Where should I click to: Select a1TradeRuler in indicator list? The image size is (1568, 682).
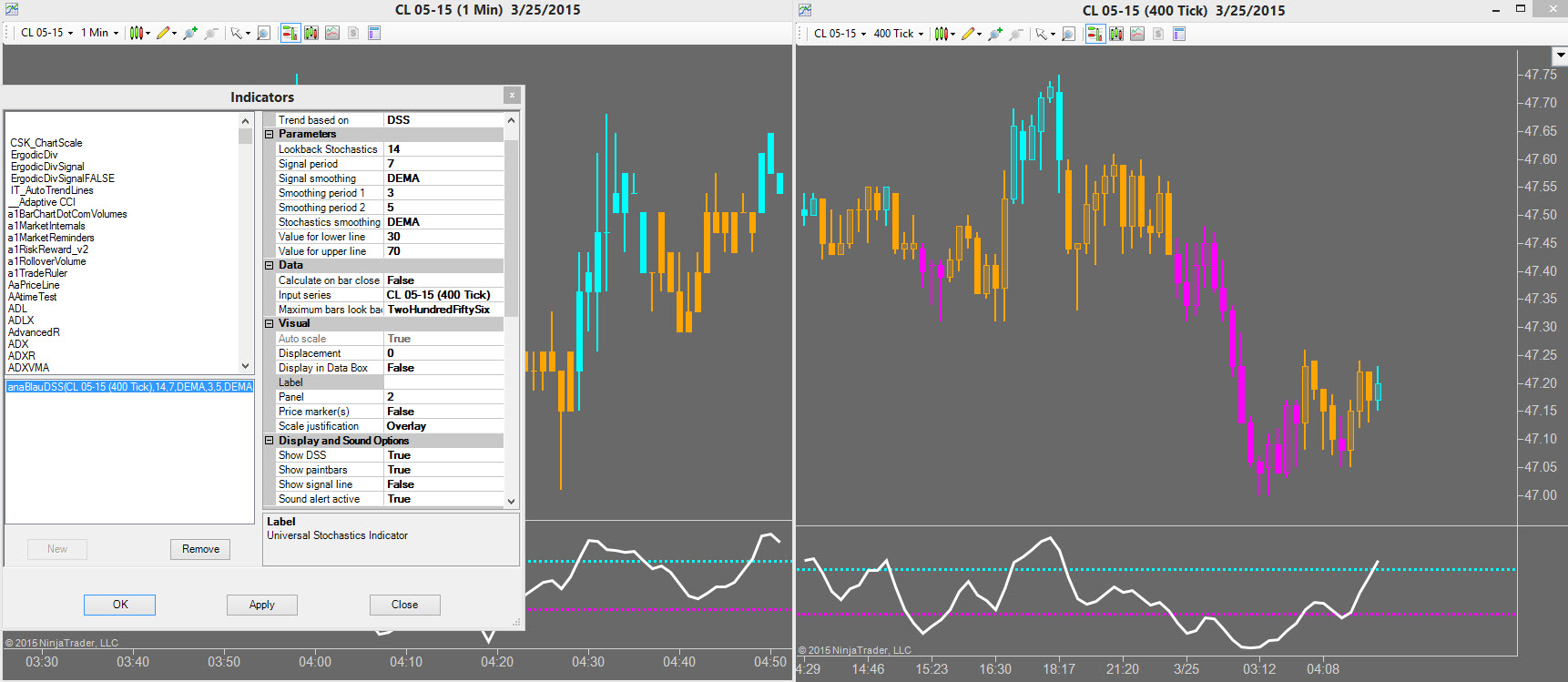pos(37,273)
